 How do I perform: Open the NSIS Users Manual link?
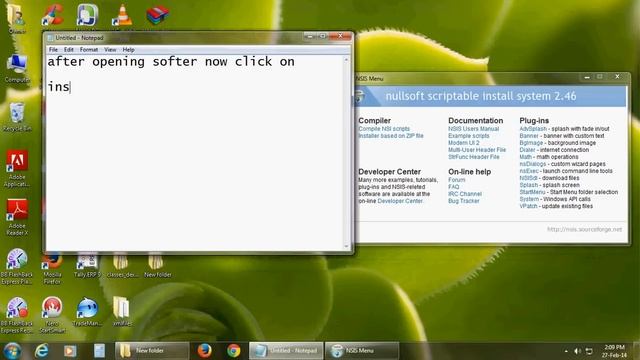[473, 129]
